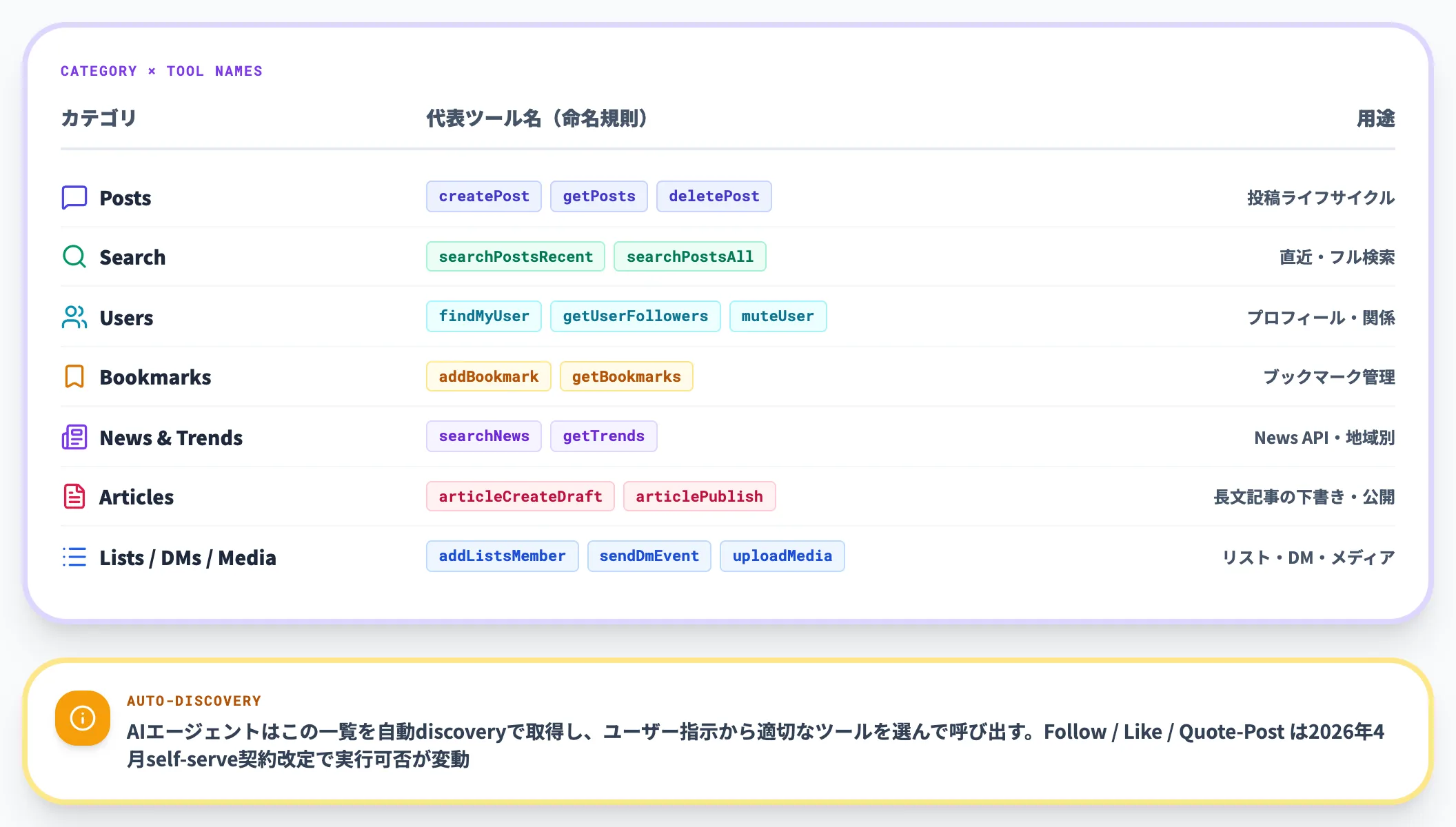Click the 直近・フル検索 description

[x=1337, y=257]
